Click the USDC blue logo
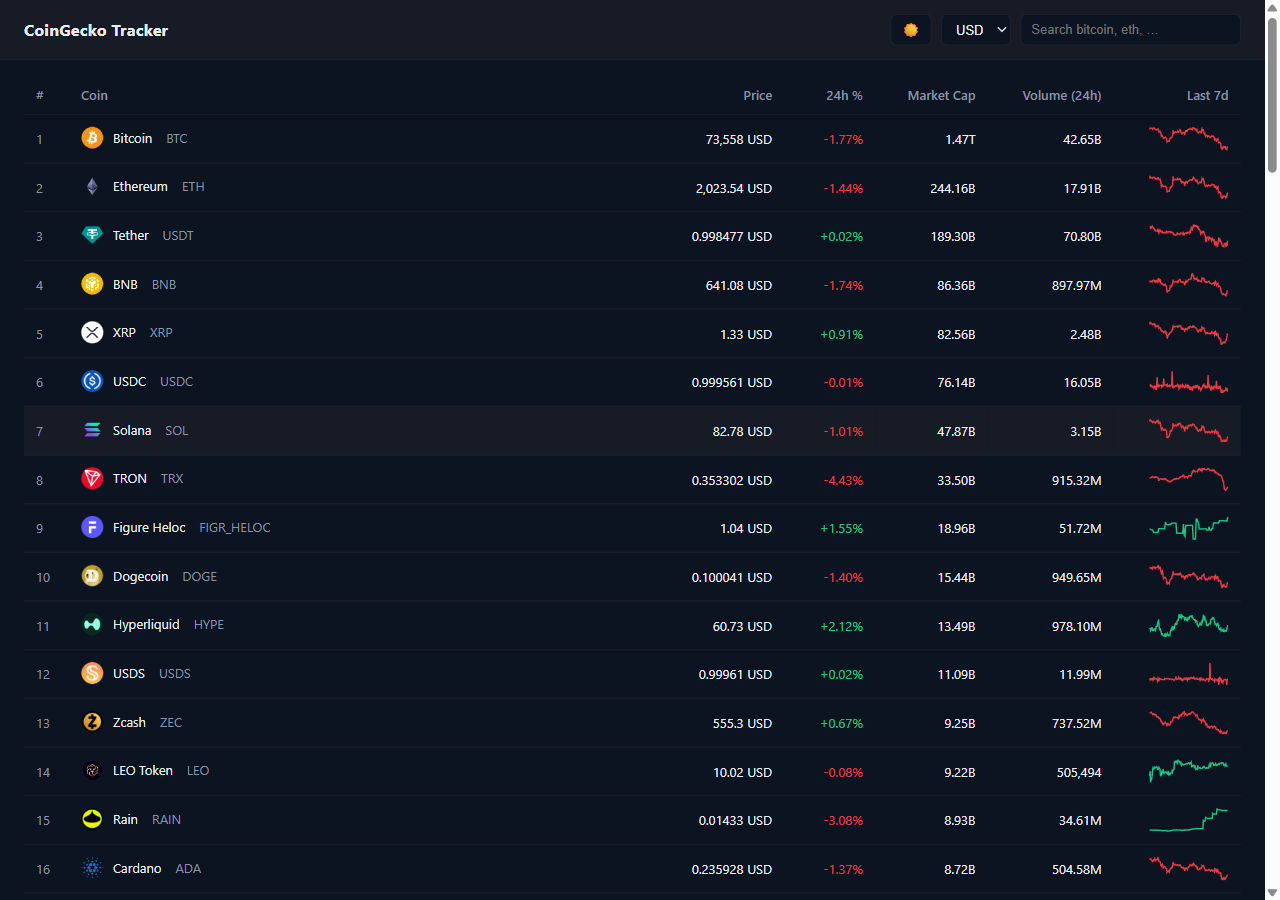The width and height of the screenshot is (1280, 900). click(92, 381)
